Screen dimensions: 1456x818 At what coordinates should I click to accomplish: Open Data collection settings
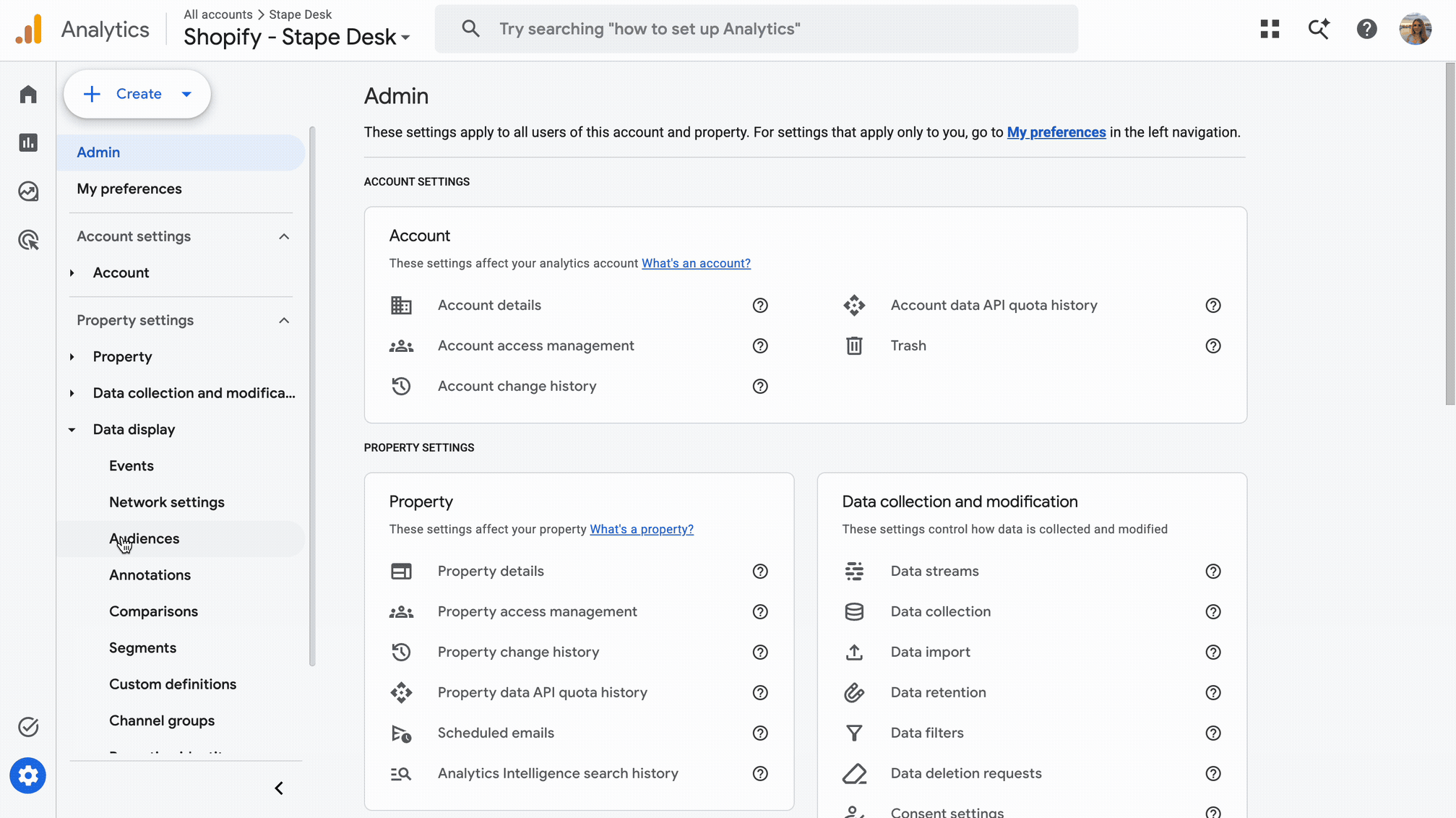pos(941,612)
